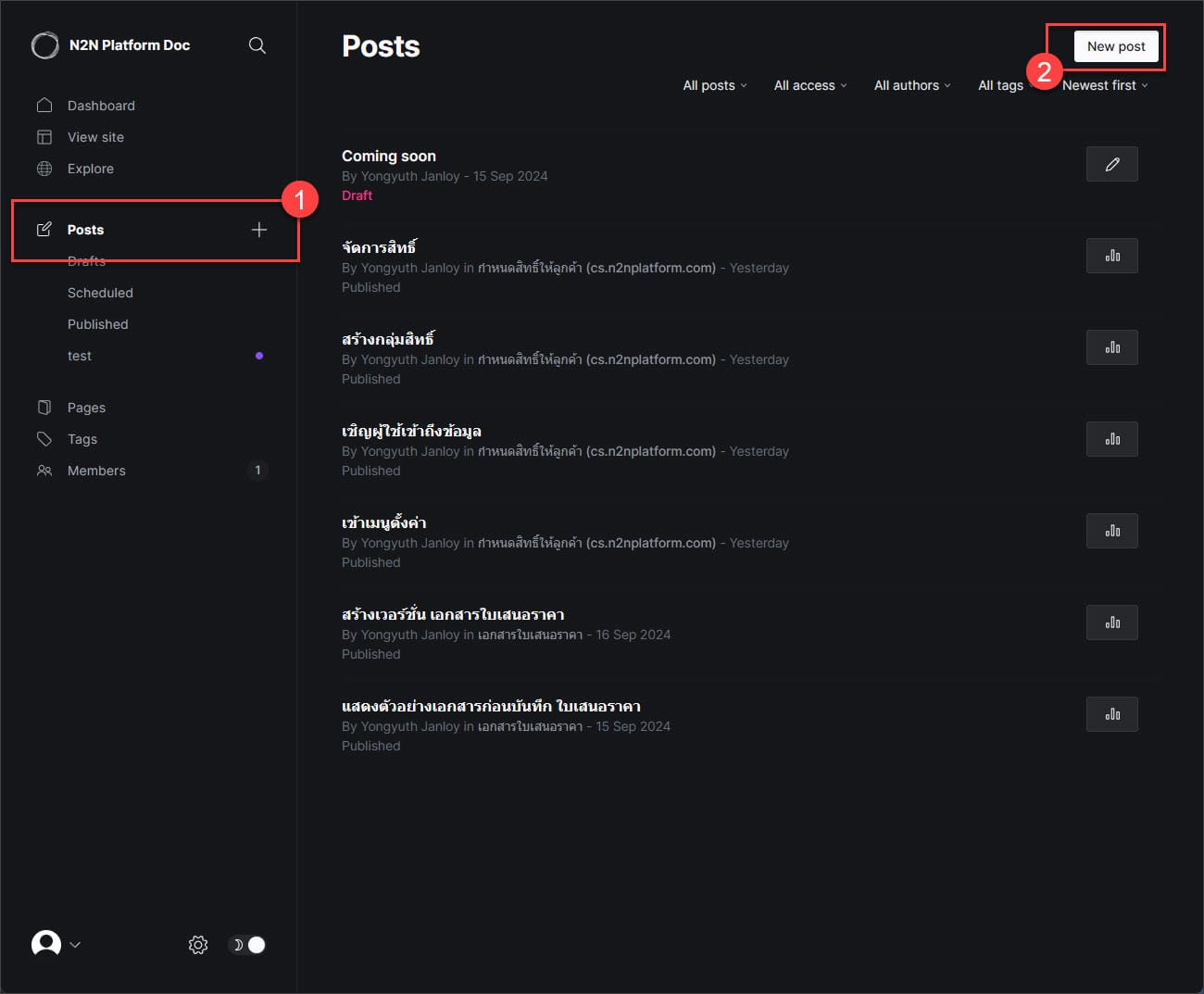Open analytics icon for จัดการสิทธิ์ post

[x=1111, y=256]
